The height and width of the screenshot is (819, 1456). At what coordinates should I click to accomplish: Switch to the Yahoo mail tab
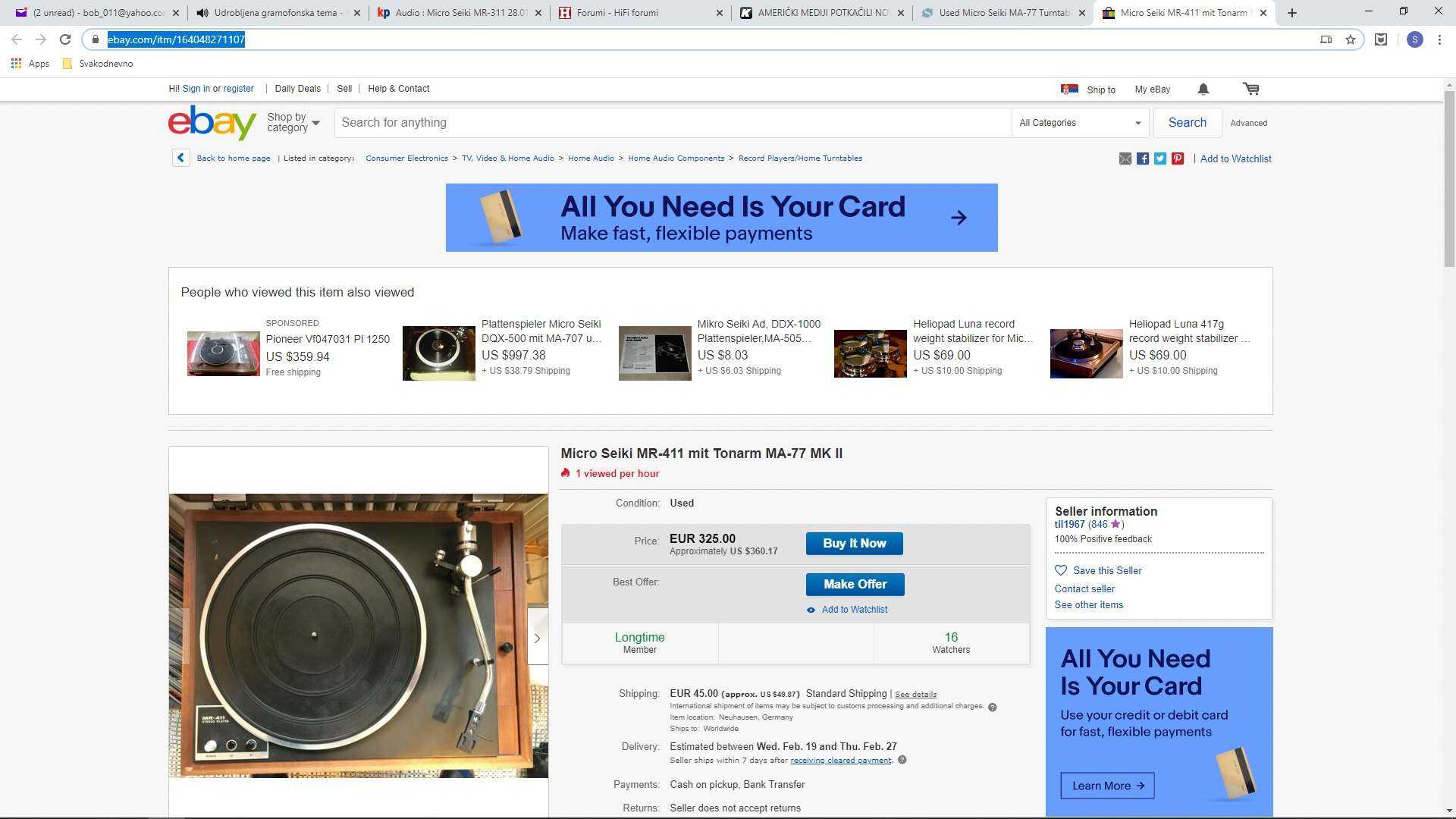point(97,13)
